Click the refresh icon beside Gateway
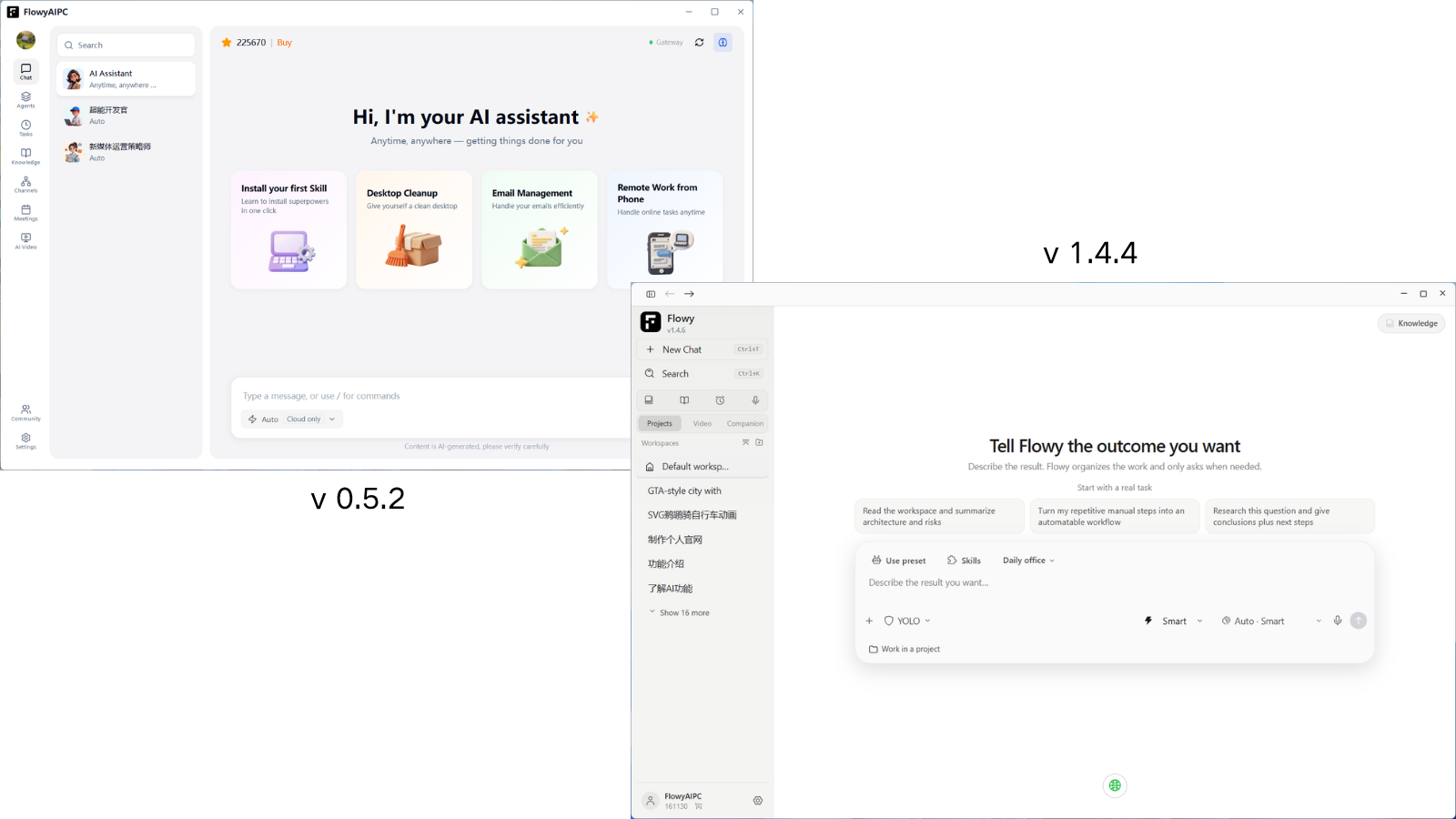Image resolution: width=1456 pixels, height=819 pixels. pyautogui.click(x=699, y=43)
